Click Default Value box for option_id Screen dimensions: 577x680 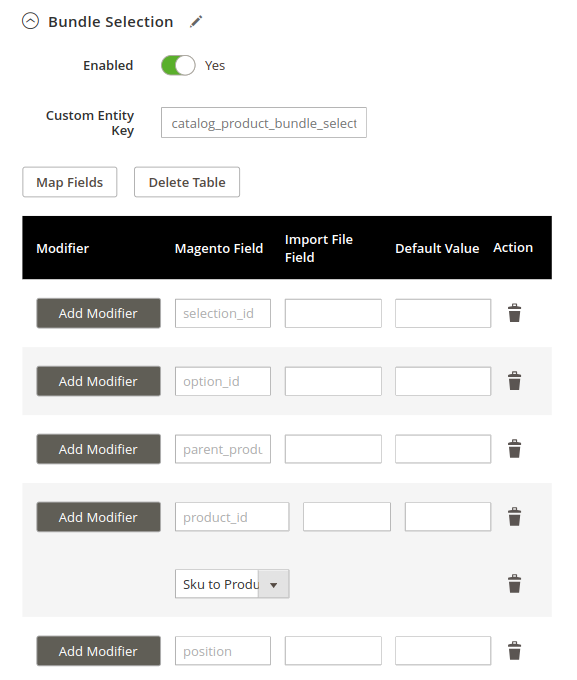(x=443, y=381)
